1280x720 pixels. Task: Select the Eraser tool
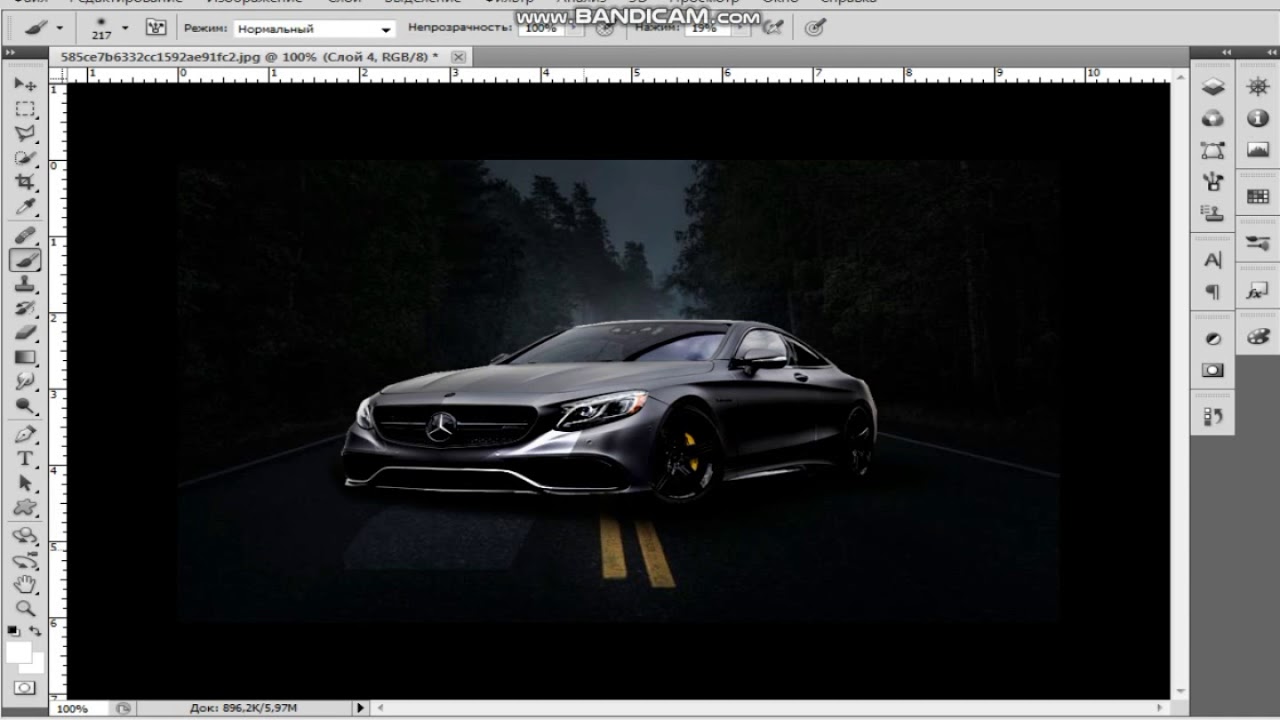[25, 333]
